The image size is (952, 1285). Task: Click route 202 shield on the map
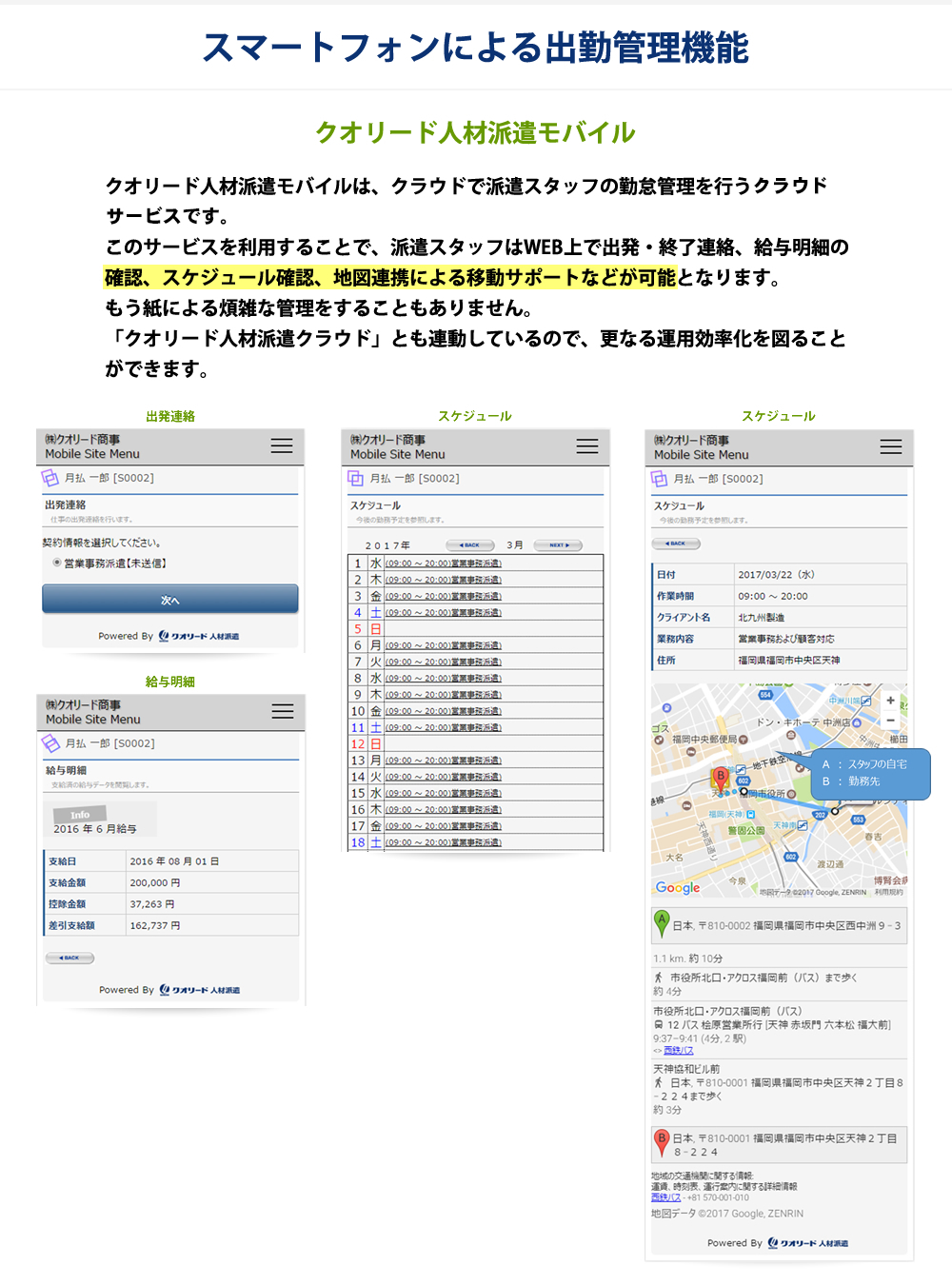coord(820,815)
